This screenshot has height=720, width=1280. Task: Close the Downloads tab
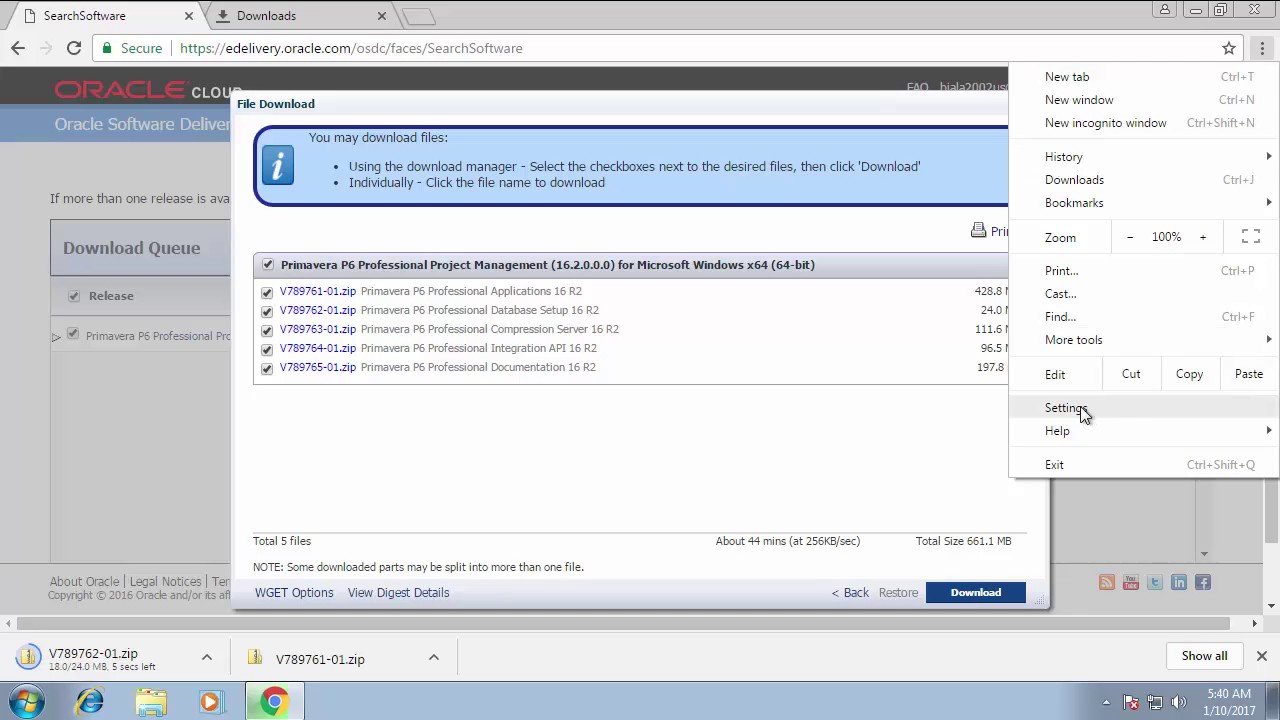pos(381,16)
